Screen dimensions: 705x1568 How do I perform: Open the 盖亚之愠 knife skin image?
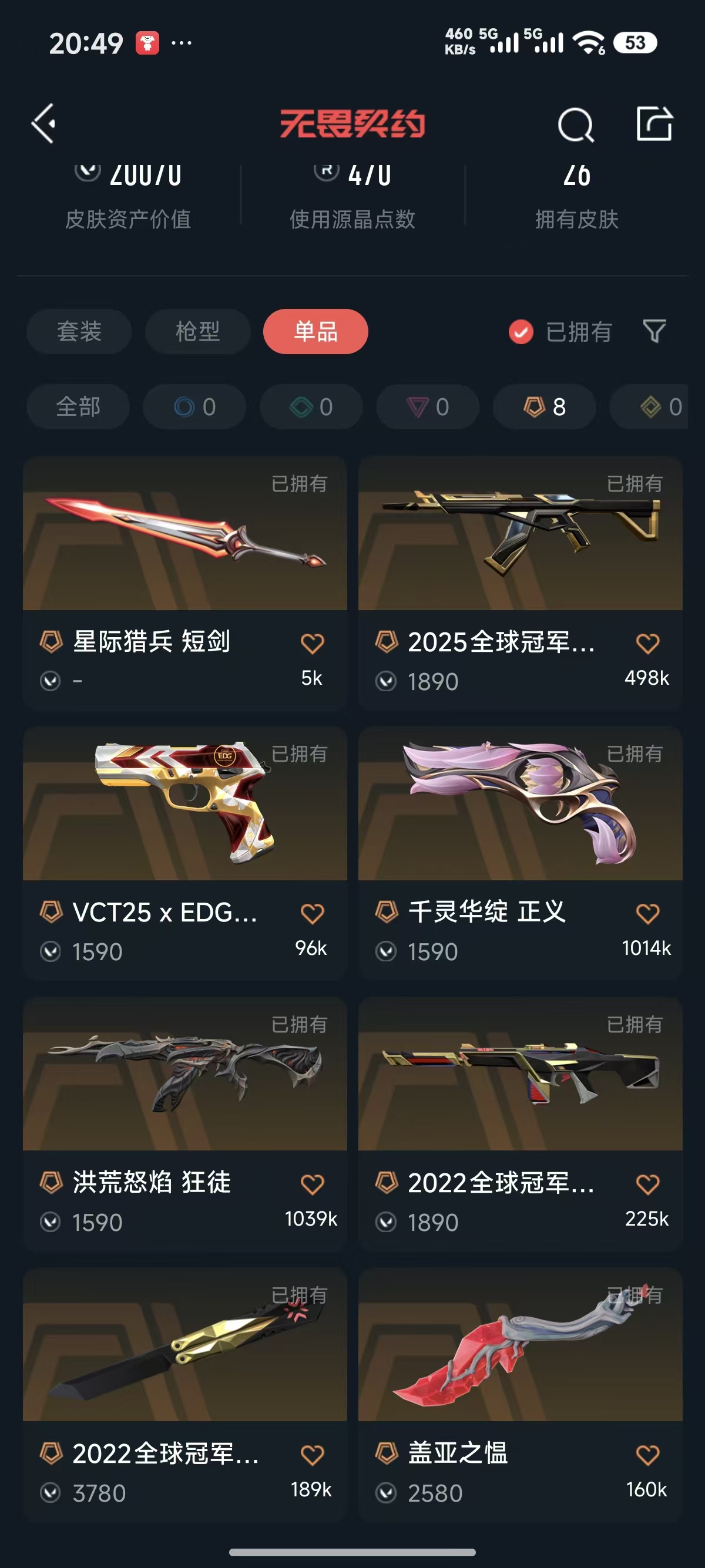pos(521,1344)
